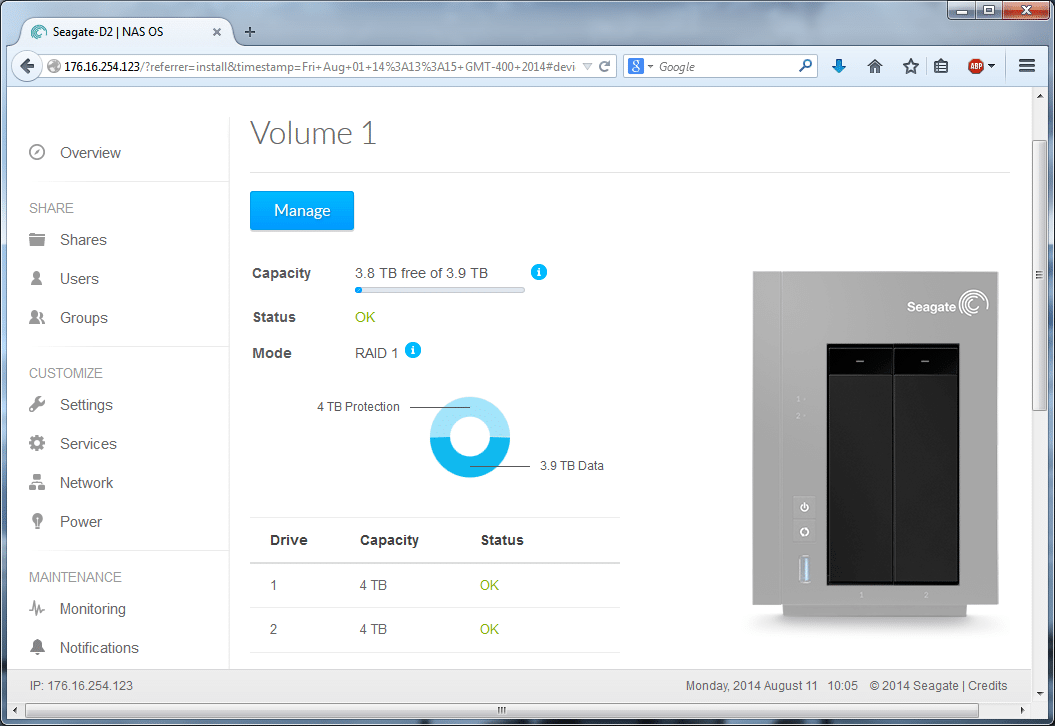Go to browser home page icon
The width and height of the screenshot is (1055, 726).
[x=875, y=66]
